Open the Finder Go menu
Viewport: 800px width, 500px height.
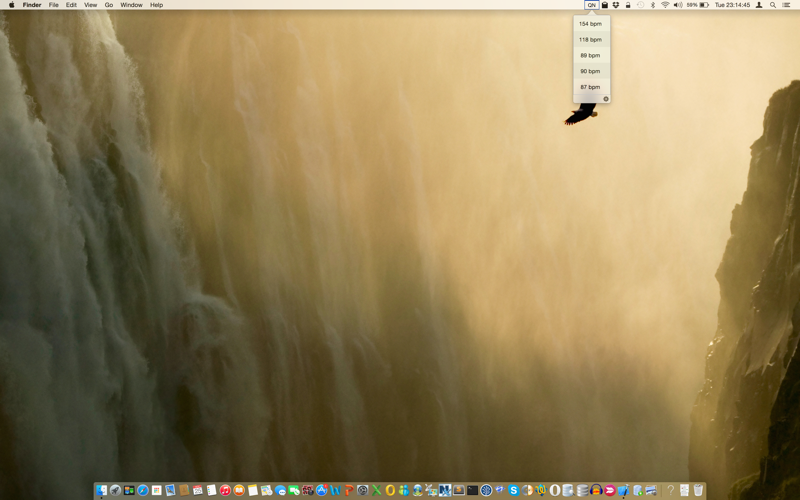pyautogui.click(x=109, y=5)
